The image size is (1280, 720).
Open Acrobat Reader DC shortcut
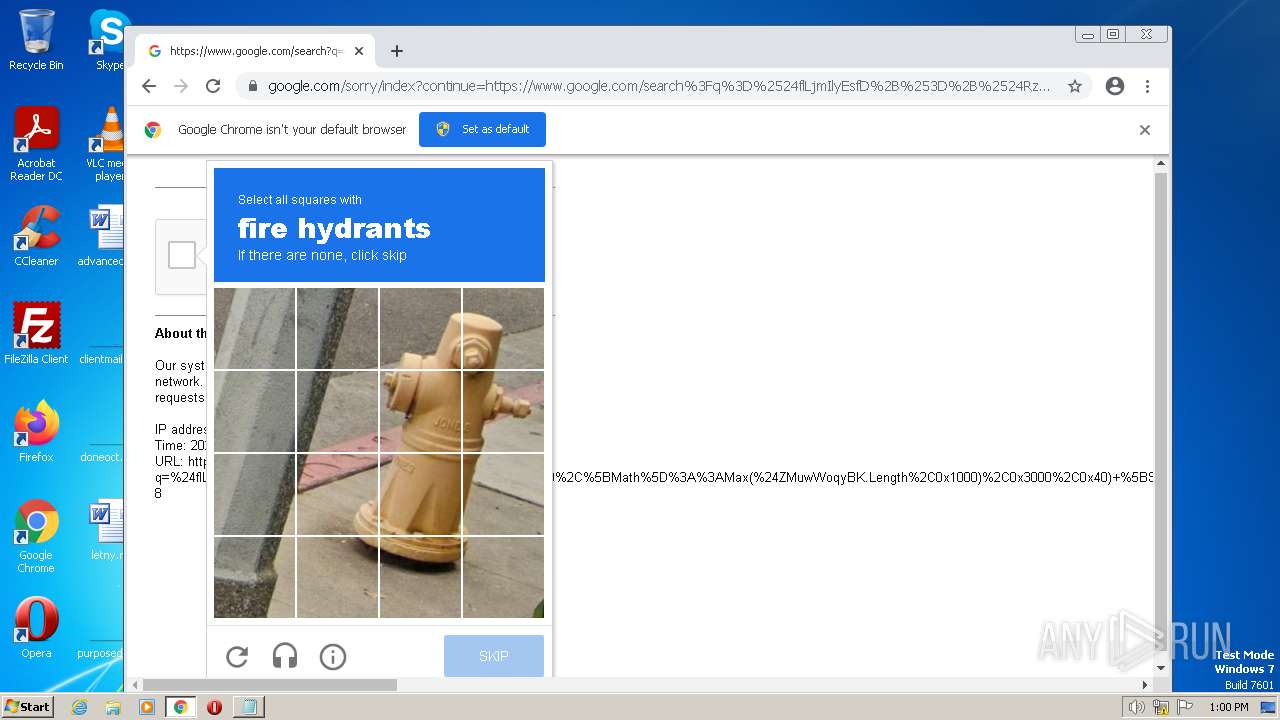pyautogui.click(x=36, y=144)
